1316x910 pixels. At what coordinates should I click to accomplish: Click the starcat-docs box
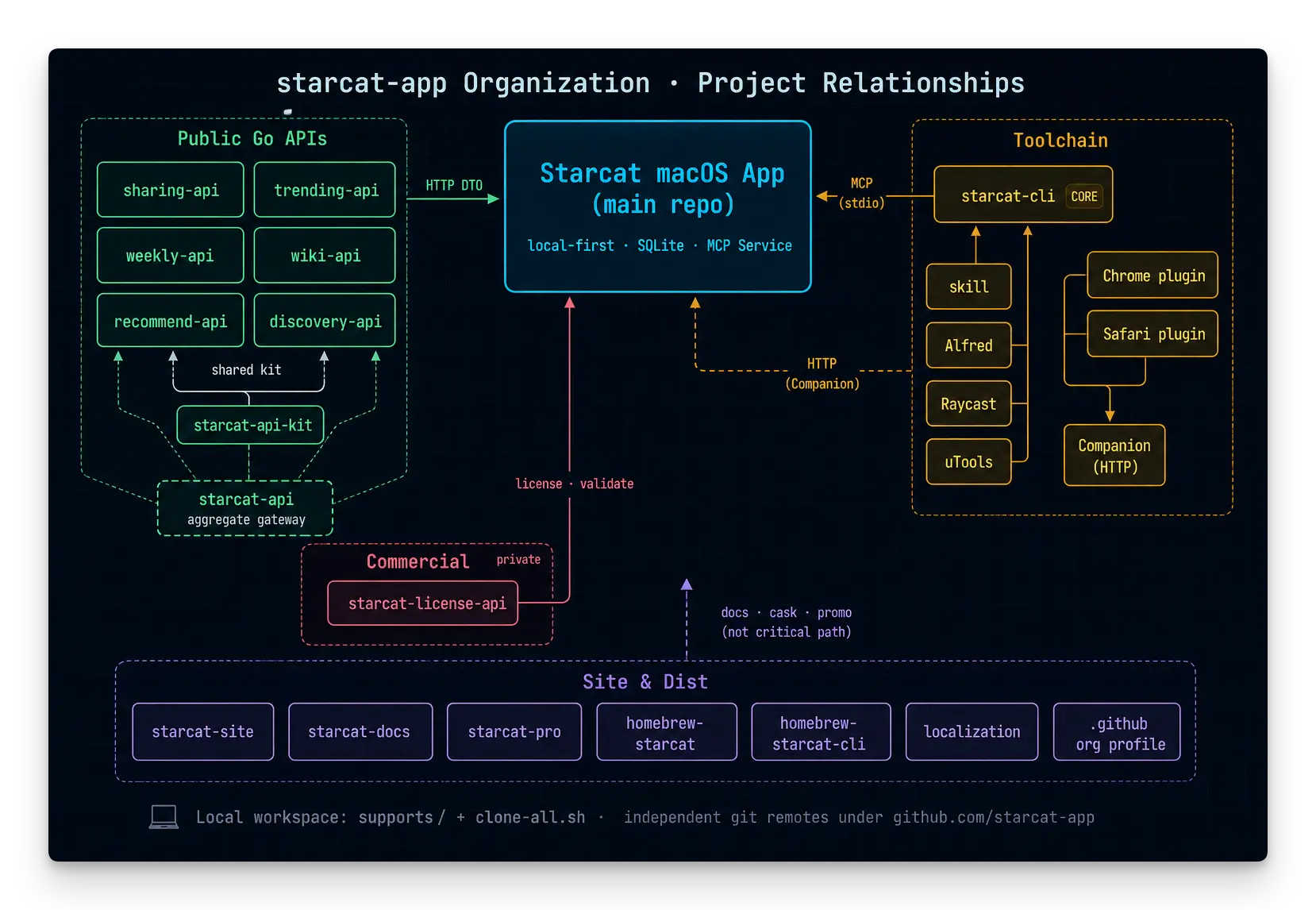pos(360,731)
